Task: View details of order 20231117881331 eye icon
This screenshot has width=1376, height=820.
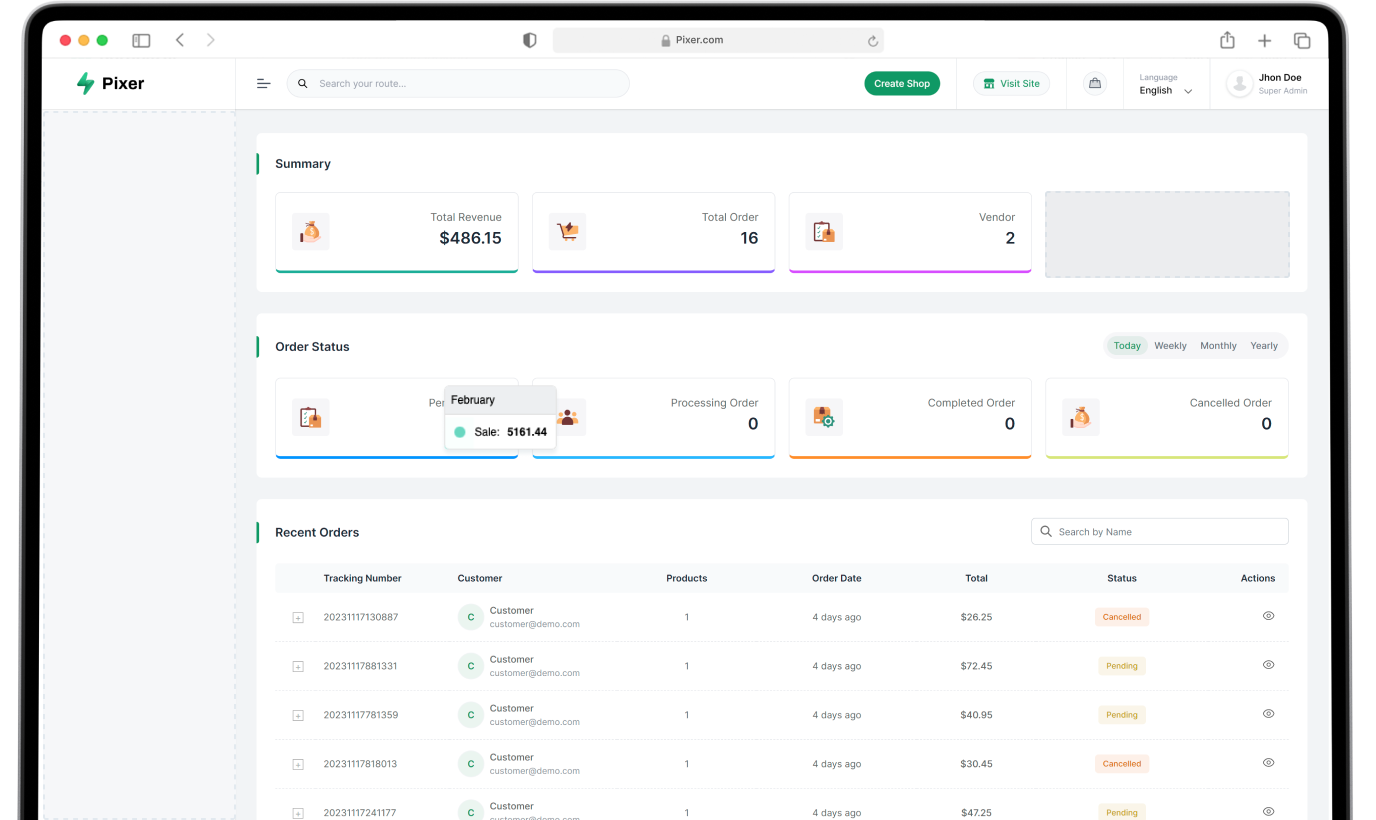Action: [x=1268, y=665]
